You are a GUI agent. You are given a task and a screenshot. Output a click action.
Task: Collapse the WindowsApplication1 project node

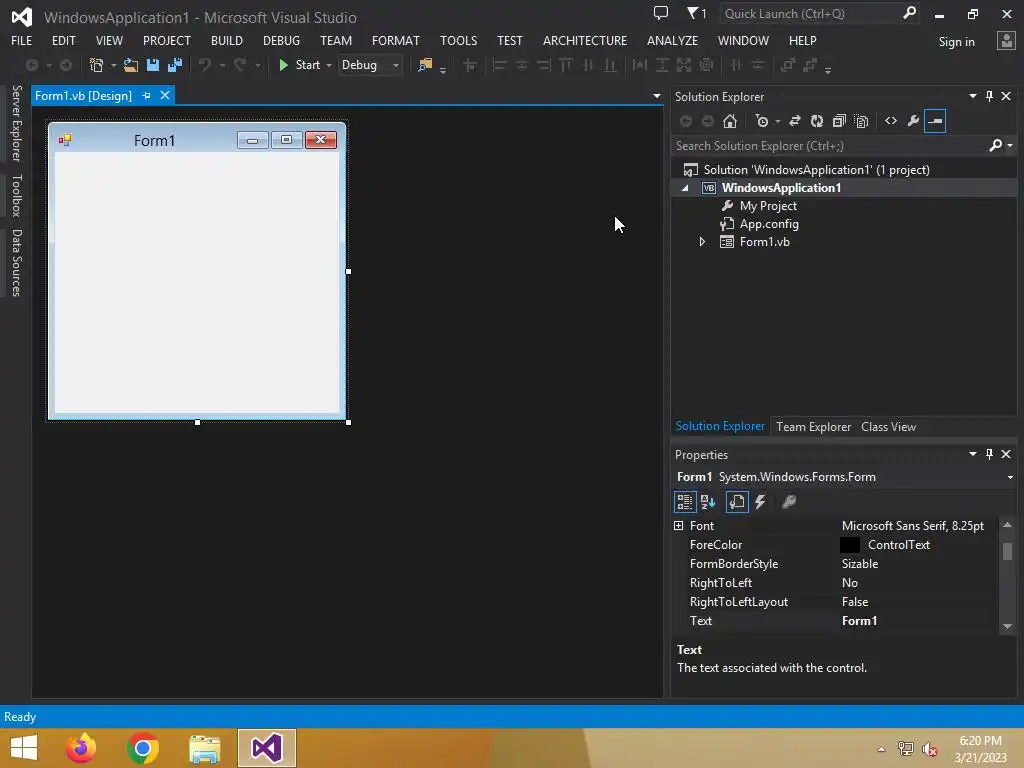(685, 188)
